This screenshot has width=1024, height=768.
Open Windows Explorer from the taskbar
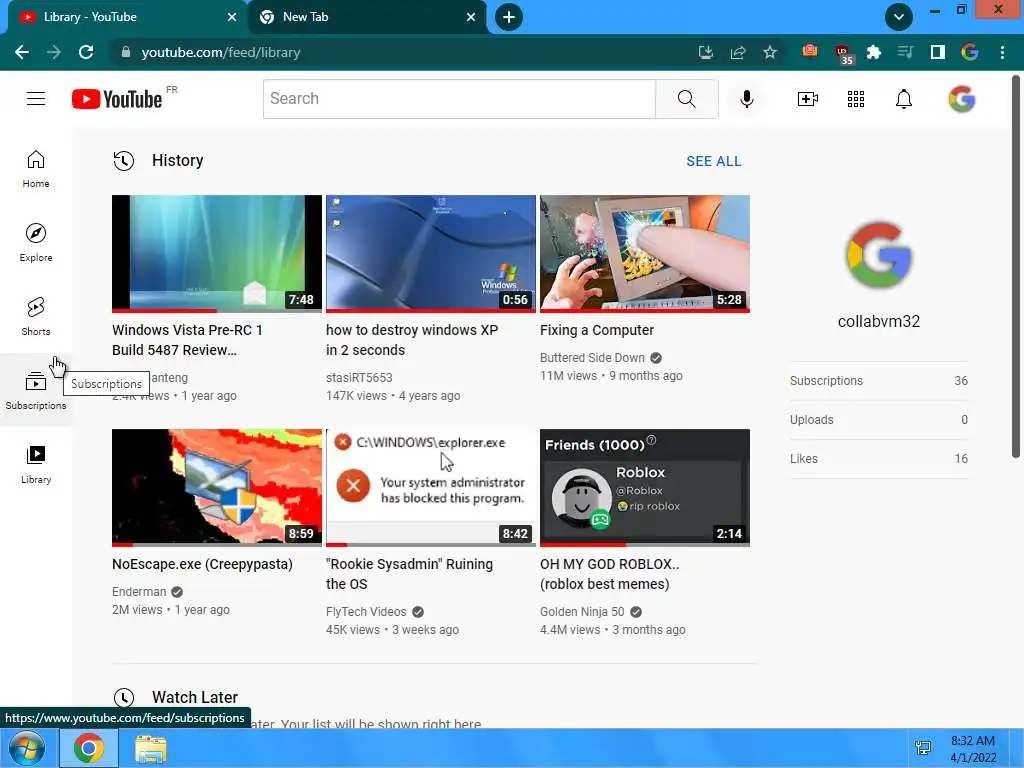coord(151,749)
